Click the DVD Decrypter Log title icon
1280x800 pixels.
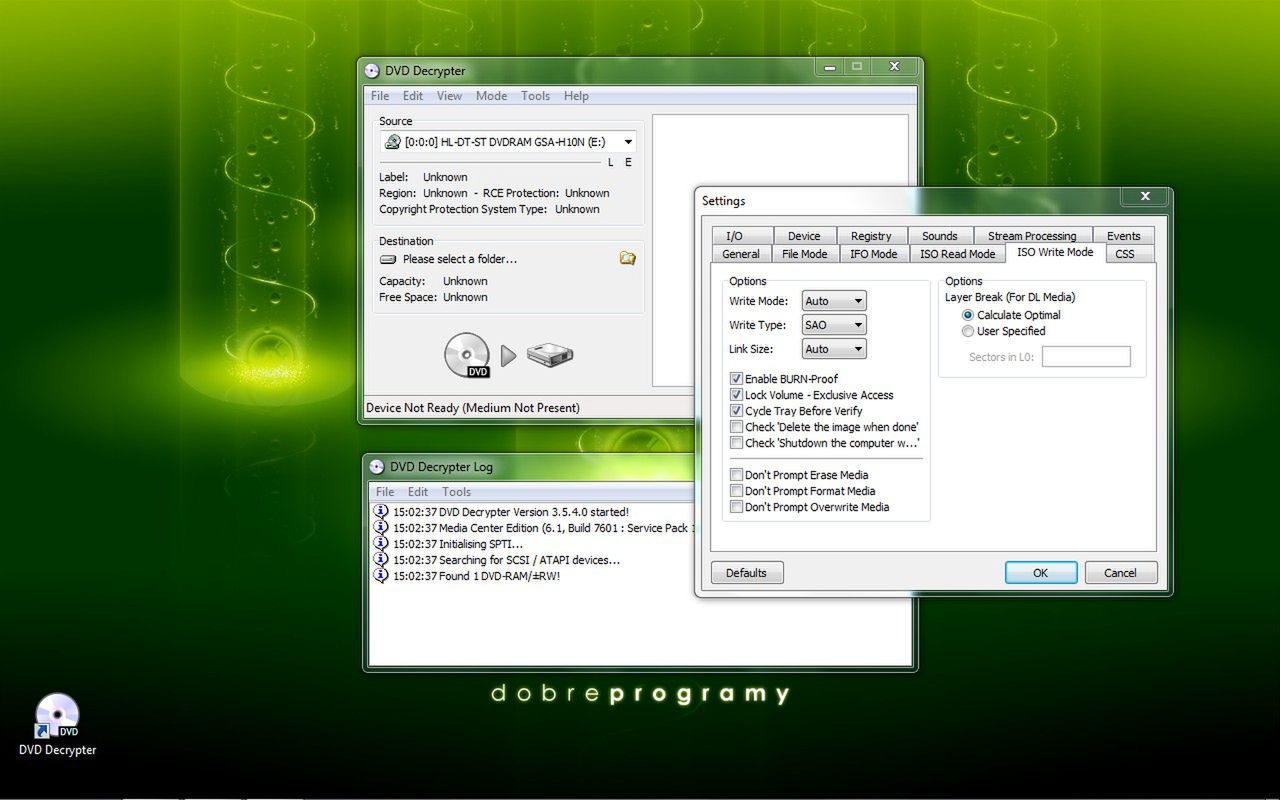pyautogui.click(x=377, y=467)
